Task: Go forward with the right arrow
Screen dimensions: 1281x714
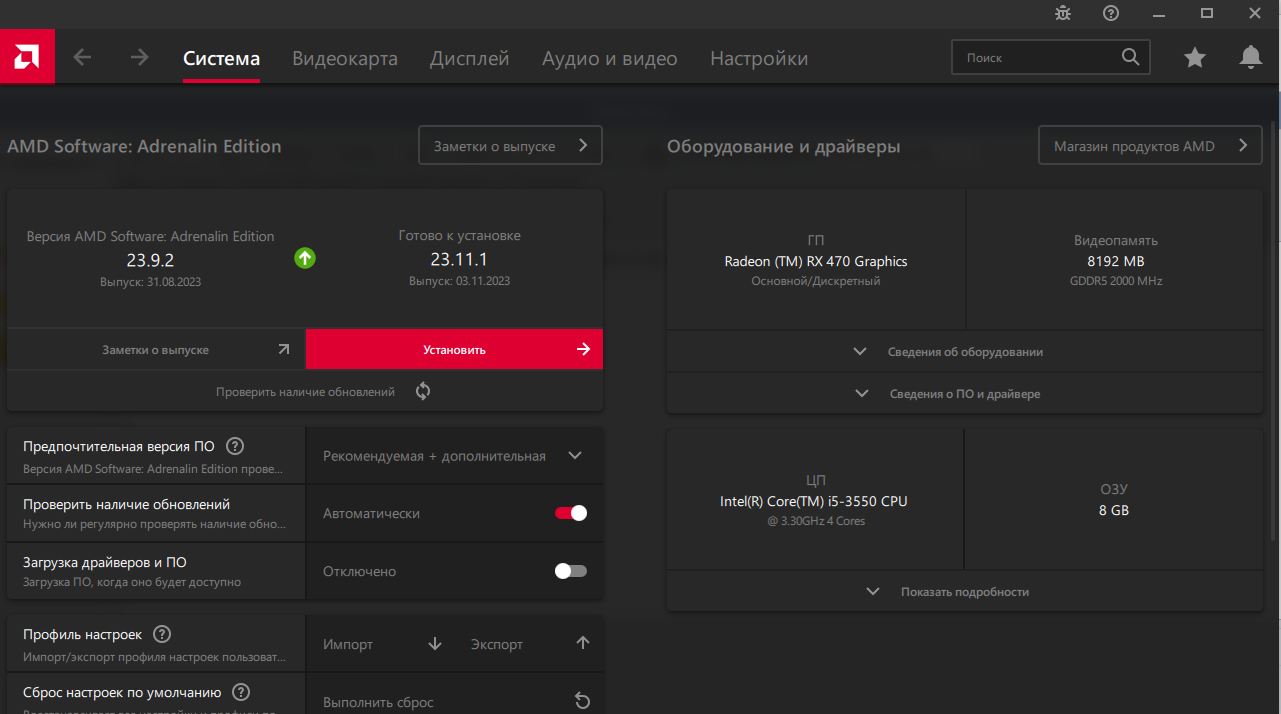Action: [139, 58]
